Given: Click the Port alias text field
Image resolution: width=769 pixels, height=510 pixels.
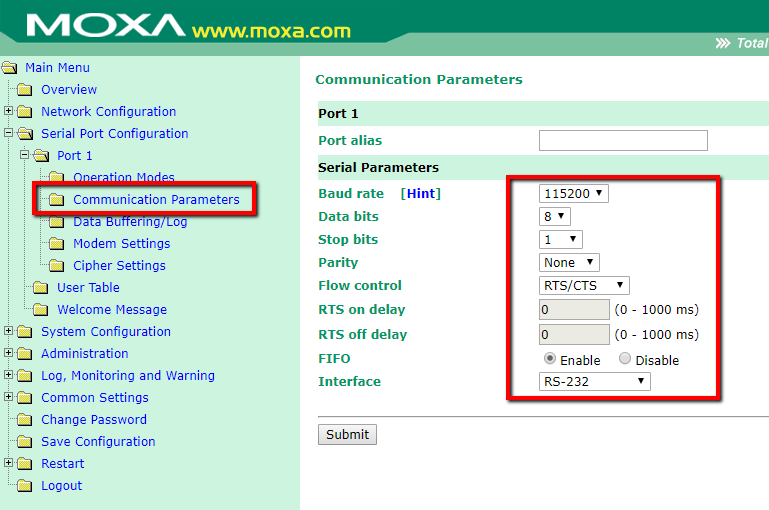Looking at the screenshot, I should point(622,141).
